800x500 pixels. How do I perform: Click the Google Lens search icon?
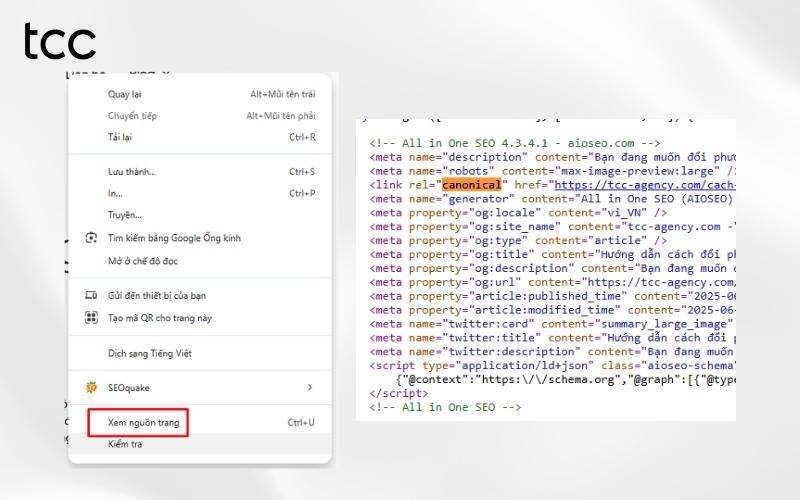coord(91,238)
